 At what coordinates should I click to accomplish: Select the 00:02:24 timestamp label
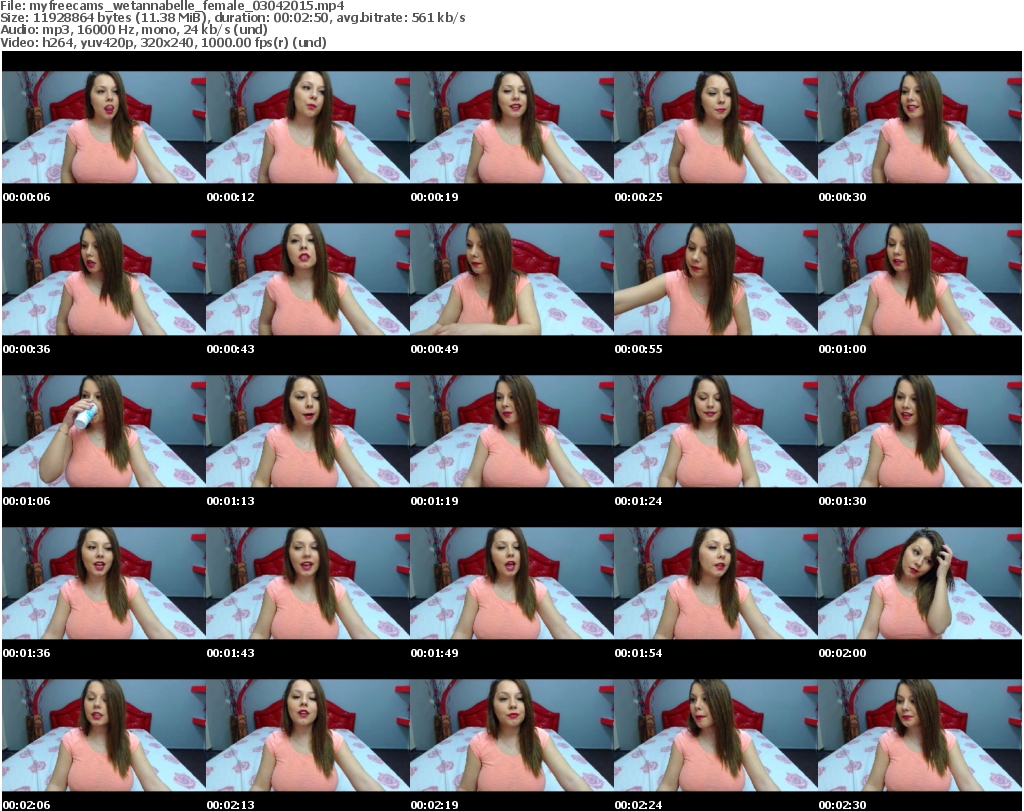638,805
